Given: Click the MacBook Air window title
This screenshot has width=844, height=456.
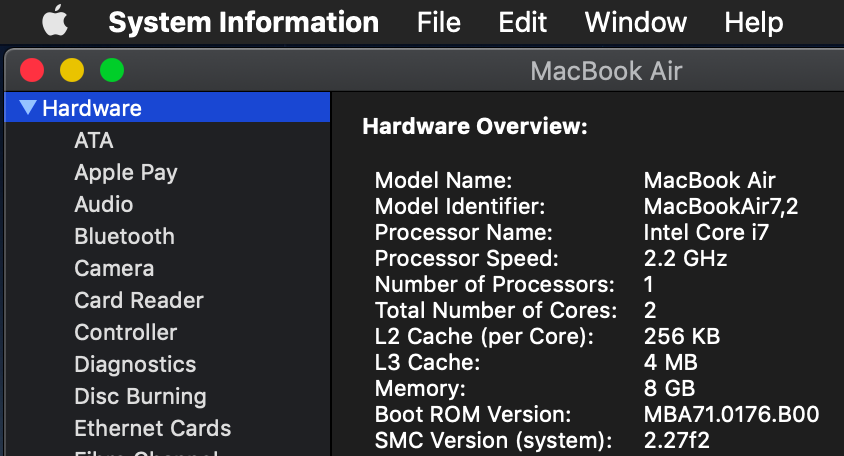Looking at the screenshot, I should pos(607,71).
